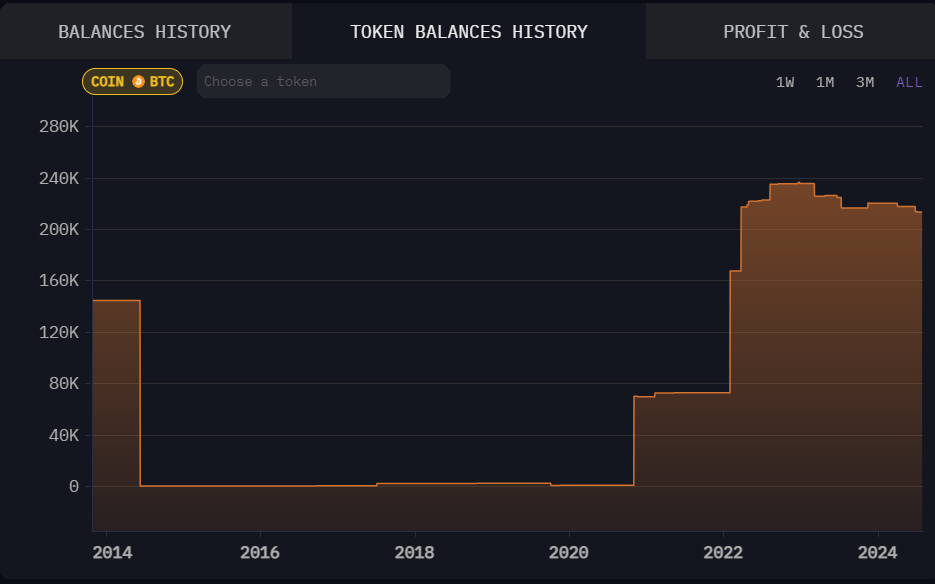Click the 2018 x-axis label
Viewport: 935px width, 584px height.
[x=414, y=553]
